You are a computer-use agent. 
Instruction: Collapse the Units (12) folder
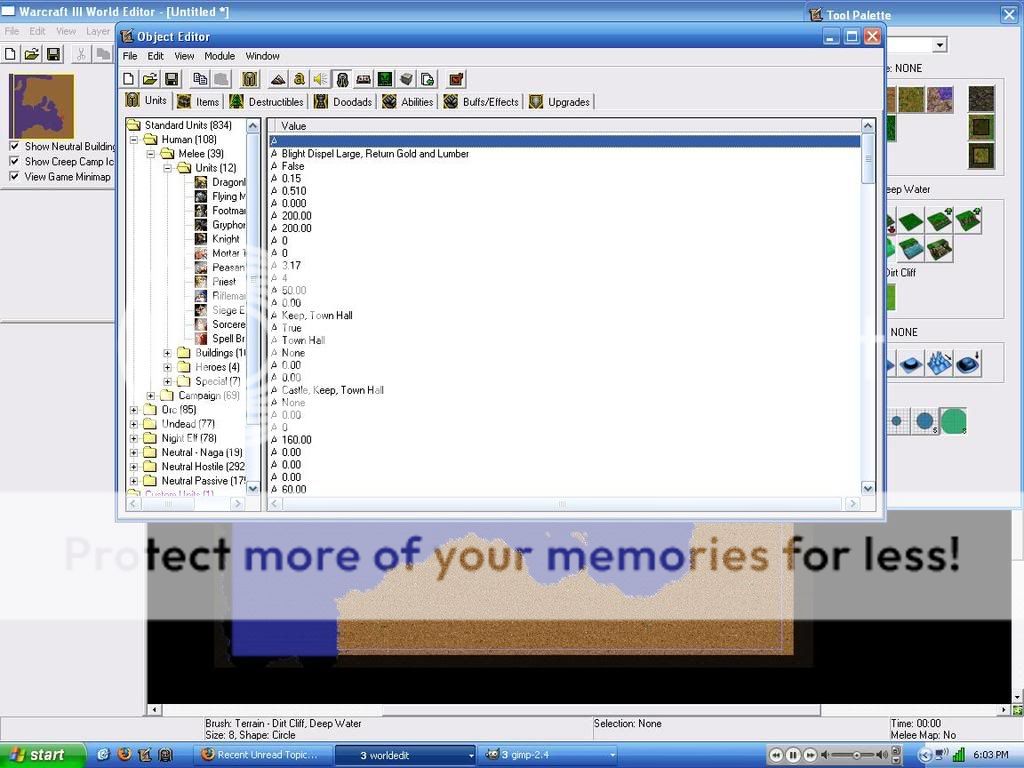pos(168,168)
